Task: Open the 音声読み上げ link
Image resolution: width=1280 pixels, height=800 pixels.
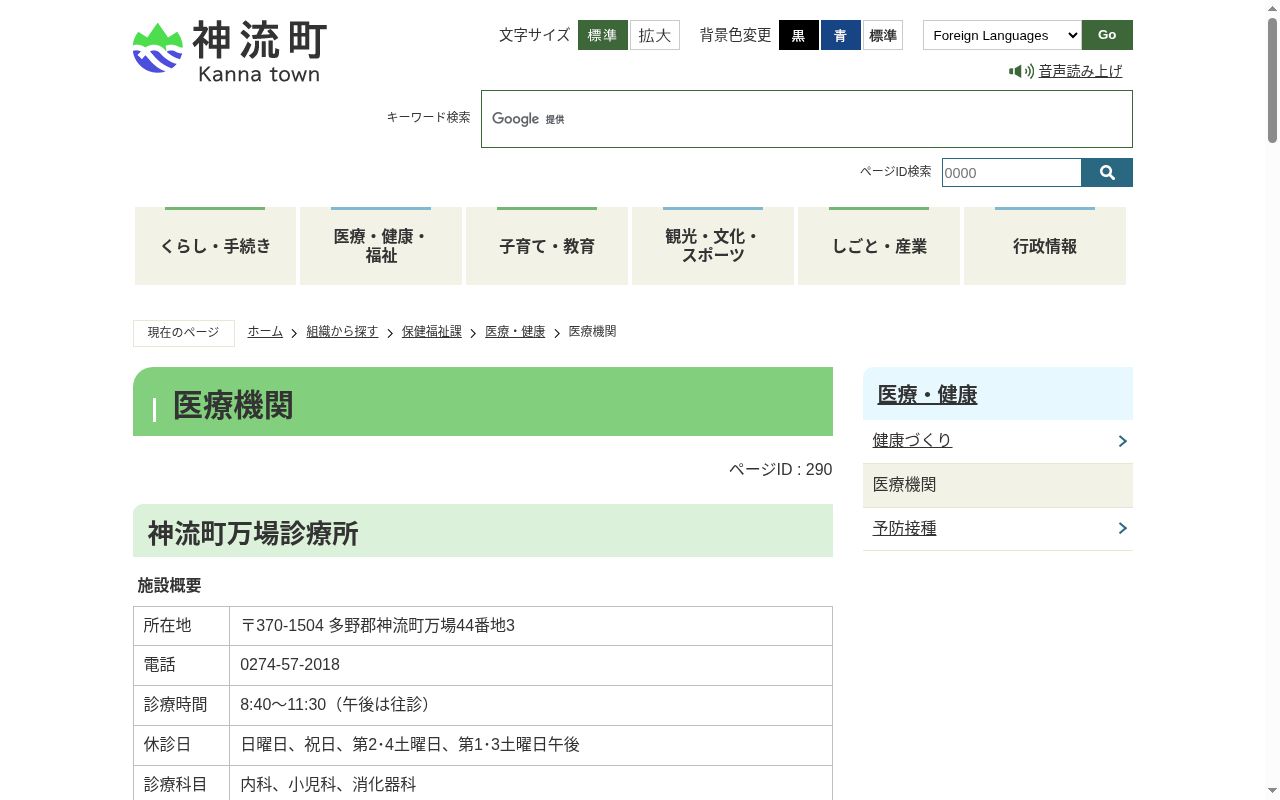Action: click(x=1080, y=71)
